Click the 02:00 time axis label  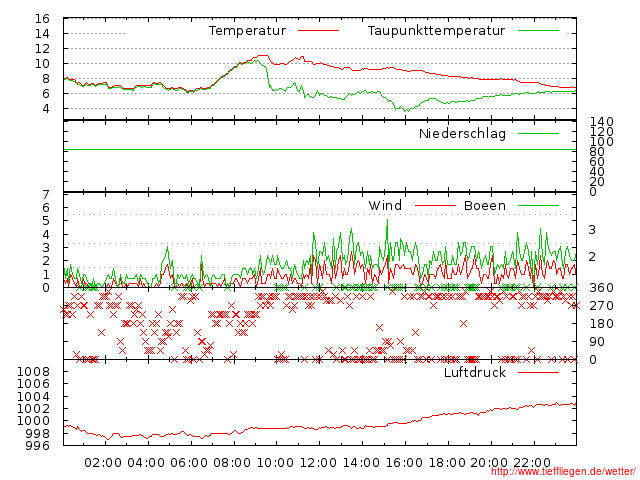click(103, 462)
